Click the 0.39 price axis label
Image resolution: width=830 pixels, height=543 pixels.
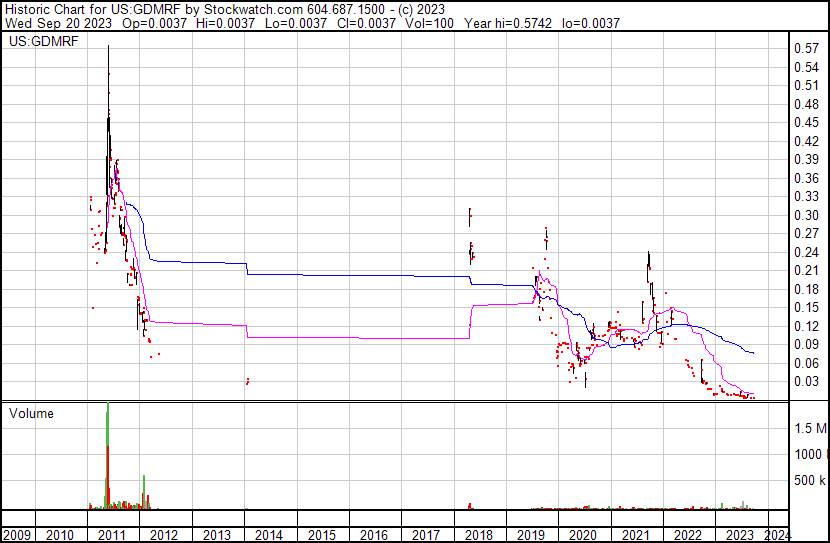(x=806, y=159)
